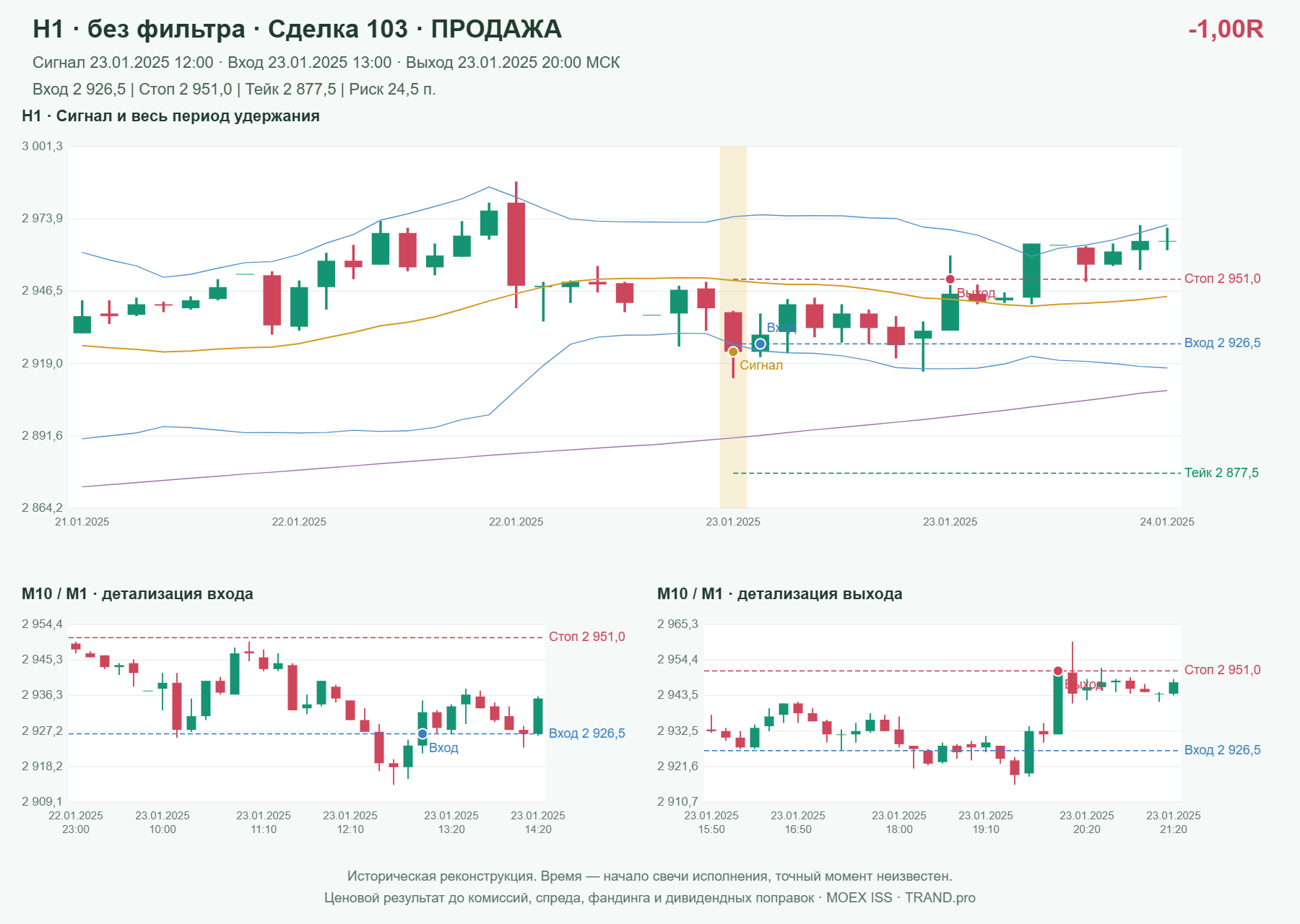The height and width of the screenshot is (924, 1300).
Task: Select the "Вход 2 926,5" label beside the H1 chart
Action: point(1223,343)
